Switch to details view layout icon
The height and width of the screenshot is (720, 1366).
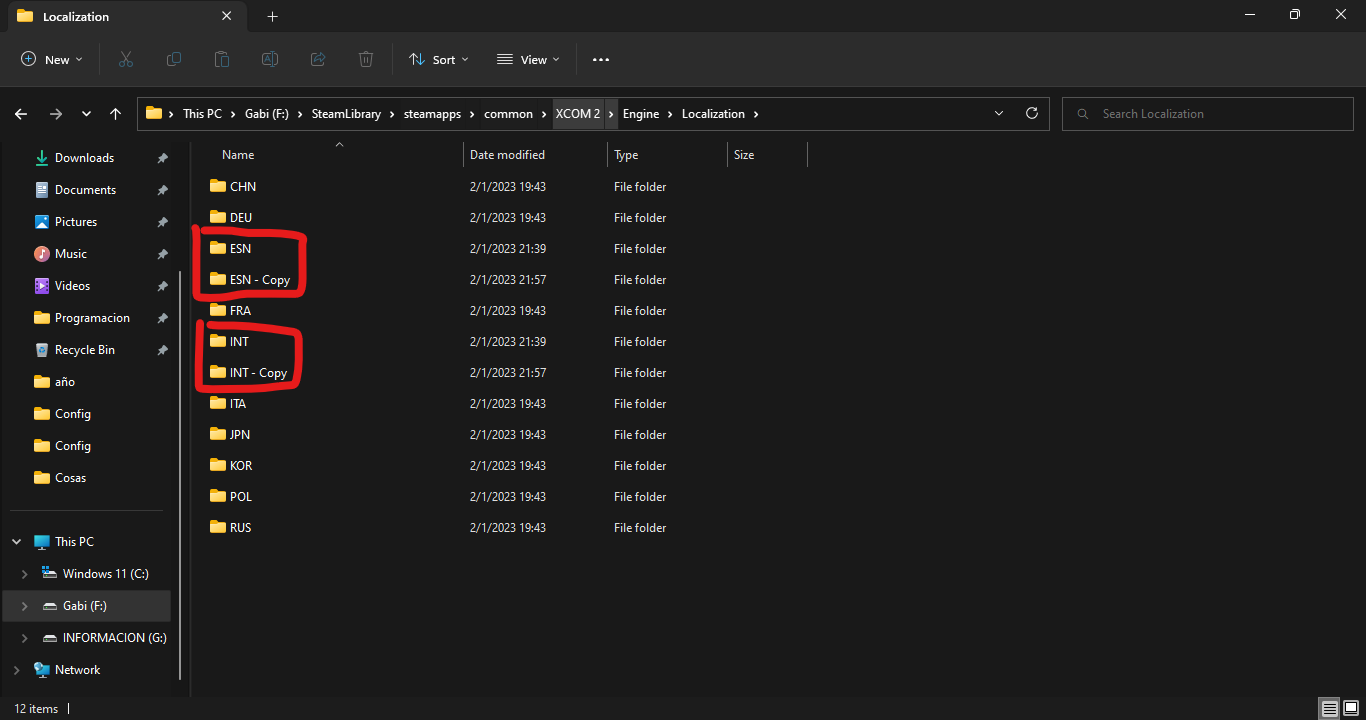(x=1330, y=709)
